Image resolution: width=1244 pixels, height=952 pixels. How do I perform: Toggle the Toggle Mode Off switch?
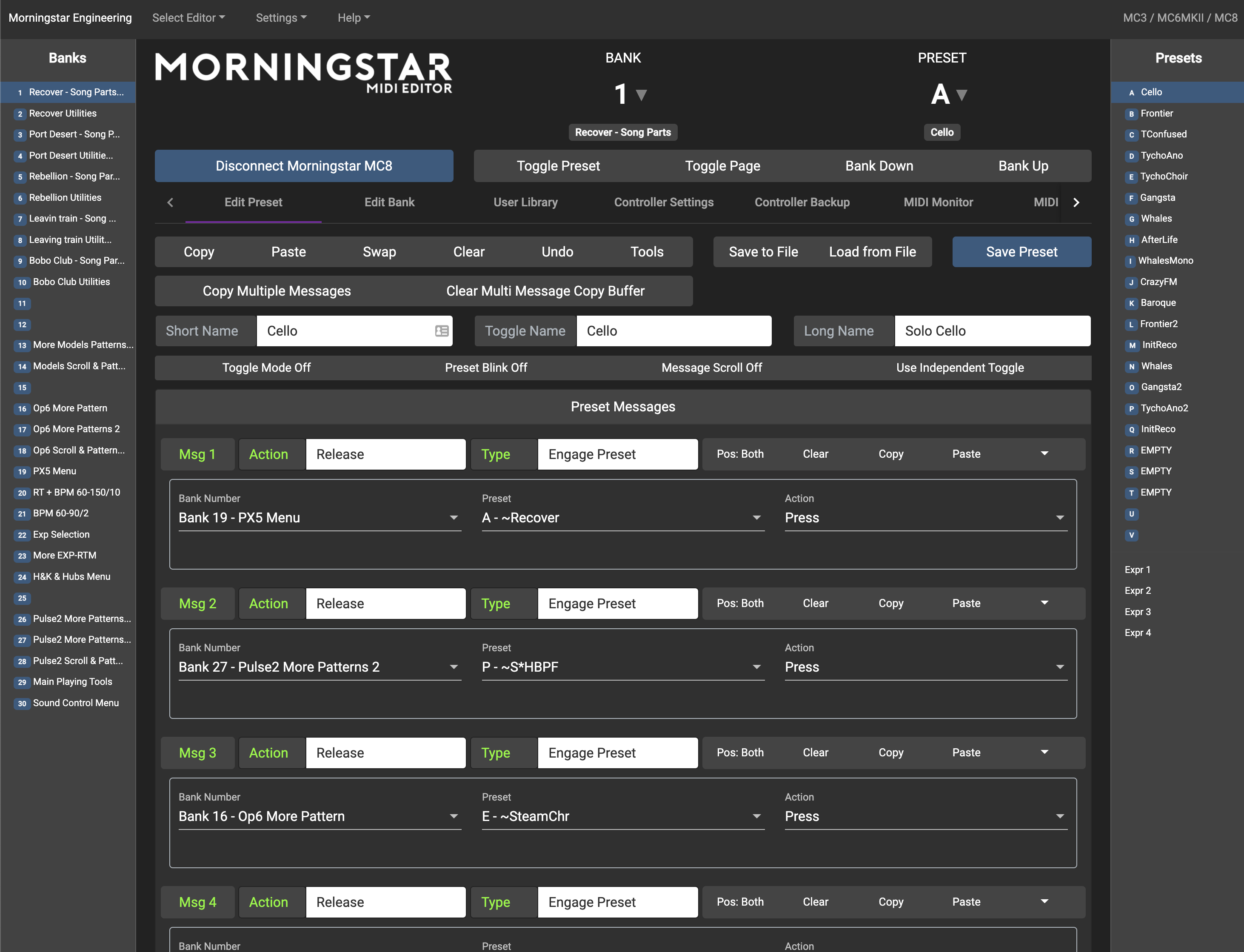pyautogui.click(x=266, y=368)
